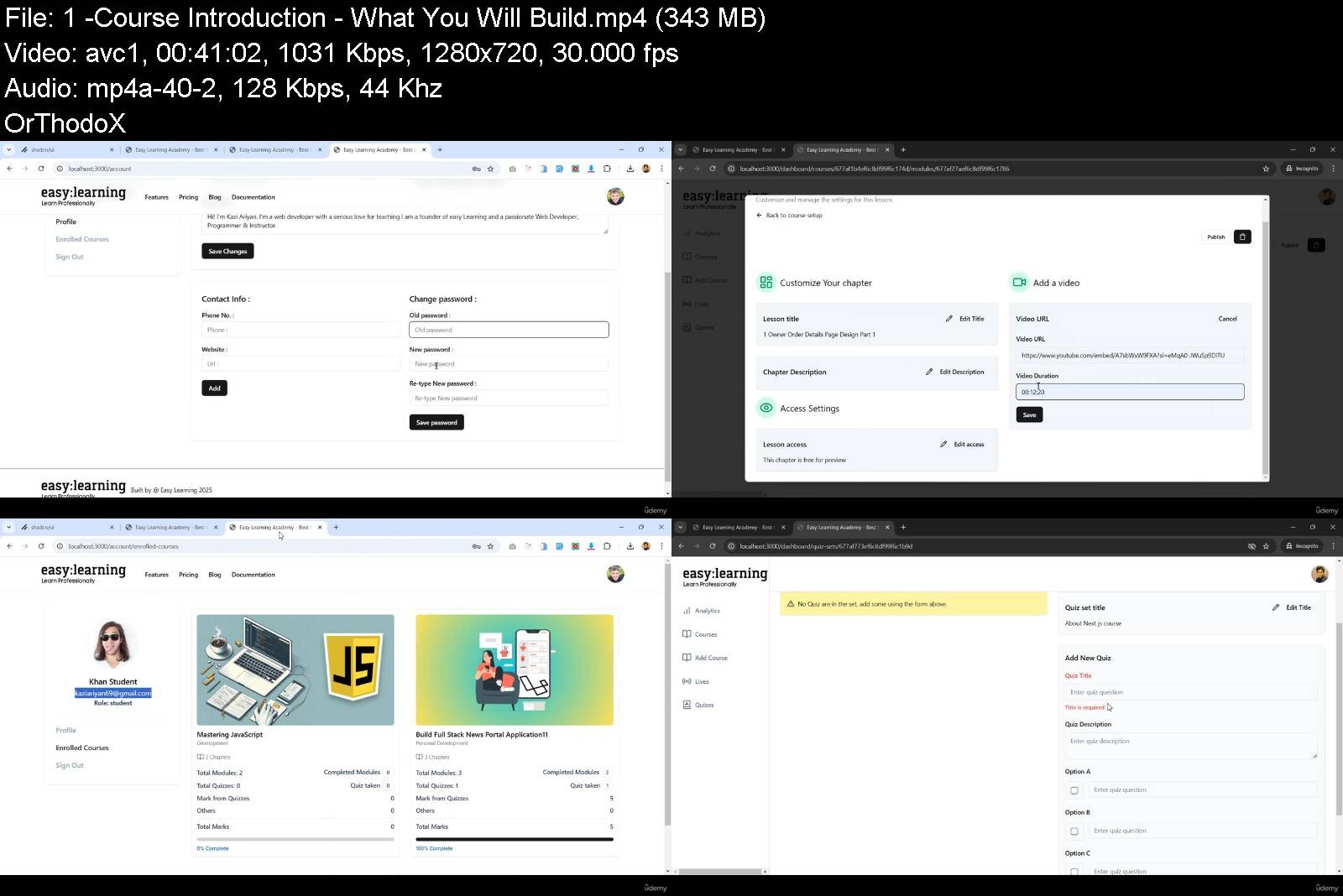
Task: Click Save Changes in the account page frame
Action: (227, 251)
